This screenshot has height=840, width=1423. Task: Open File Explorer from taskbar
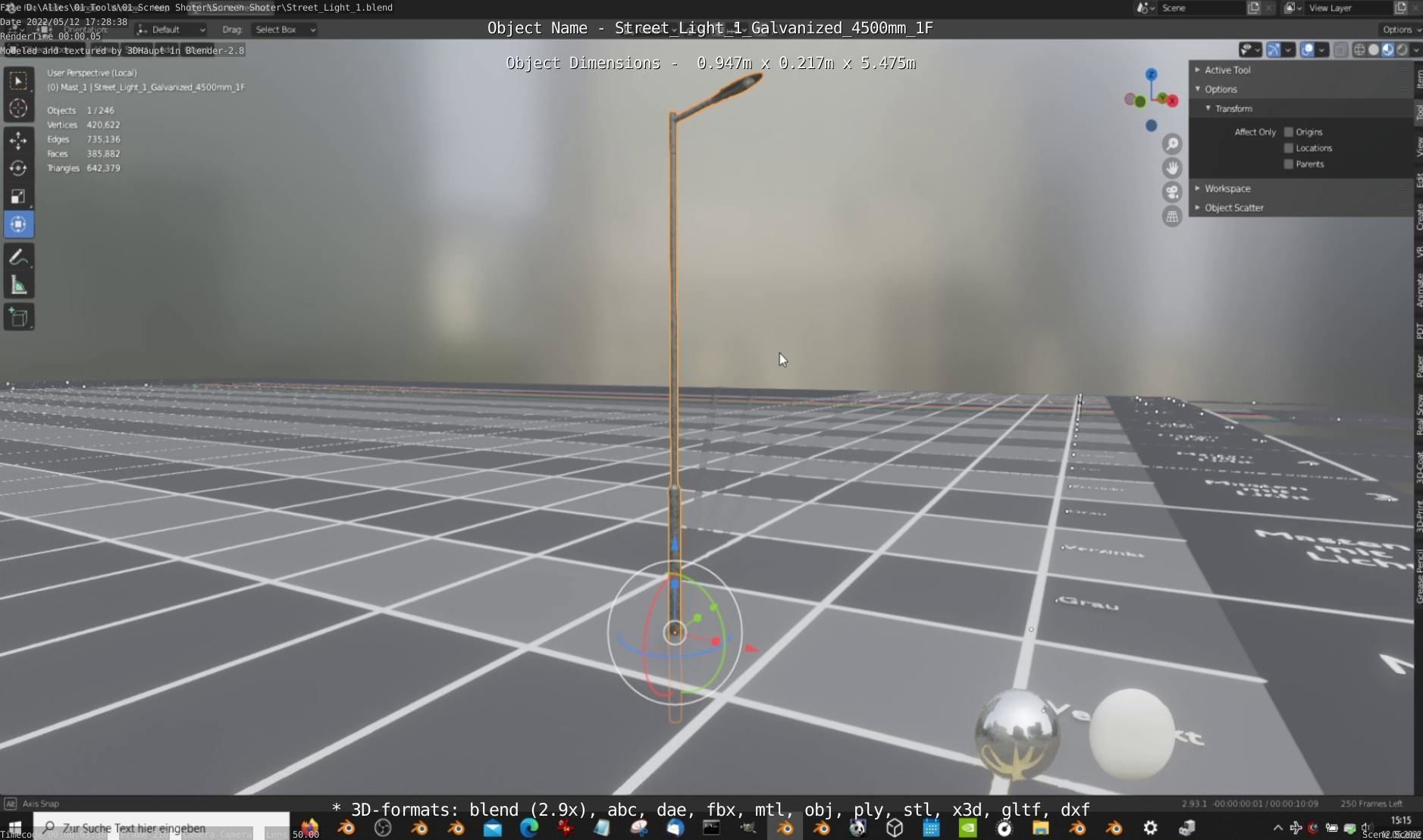(1040, 828)
